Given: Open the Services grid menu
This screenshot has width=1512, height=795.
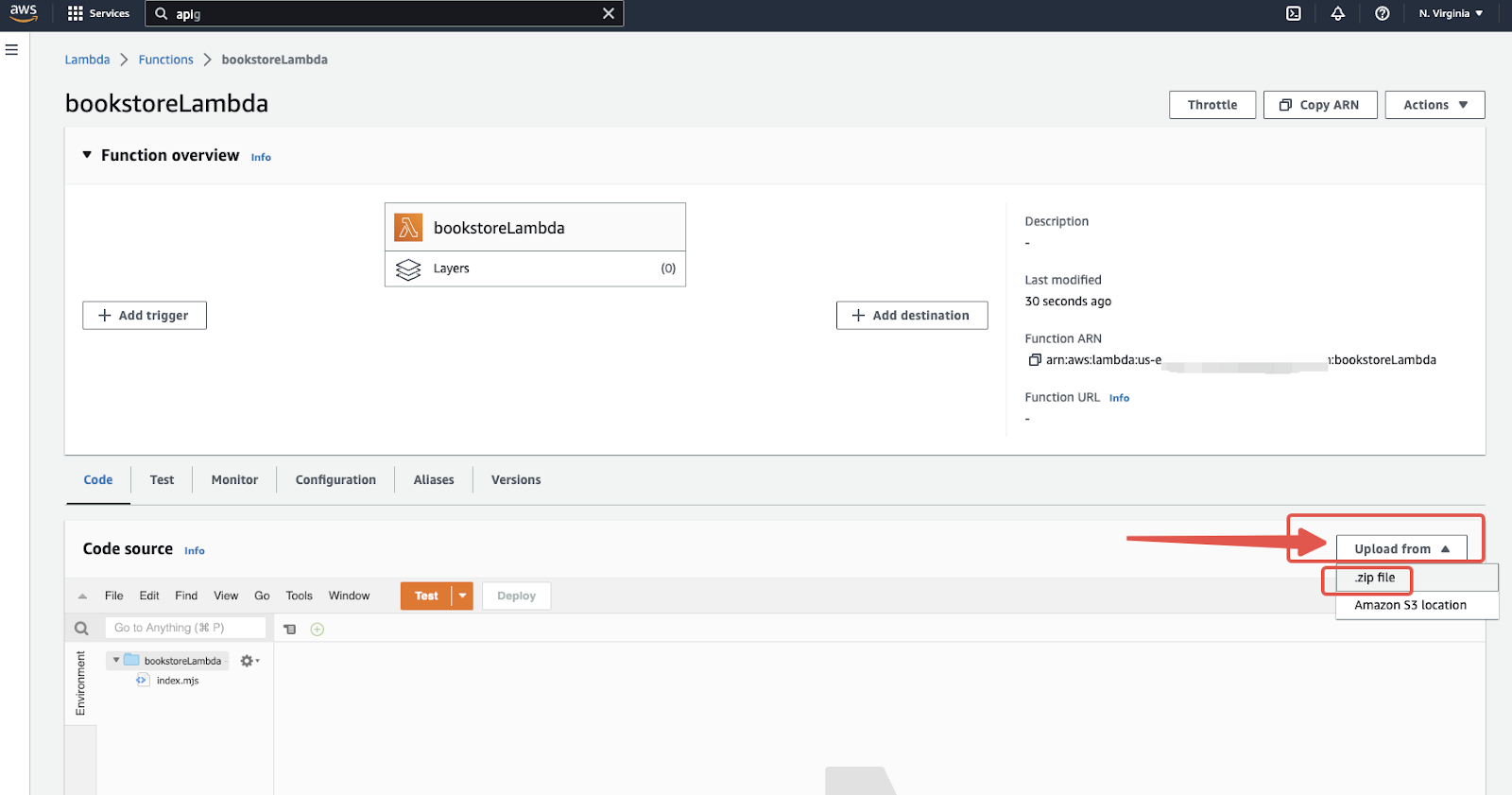Looking at the screenshot, I should (x=98, y=13).
